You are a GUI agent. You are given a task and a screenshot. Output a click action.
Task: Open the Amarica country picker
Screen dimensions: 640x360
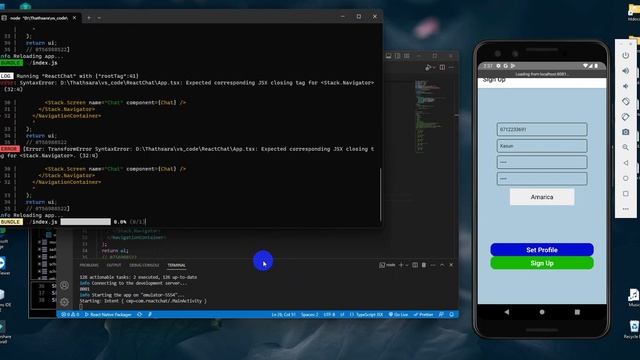pos(542,197)
